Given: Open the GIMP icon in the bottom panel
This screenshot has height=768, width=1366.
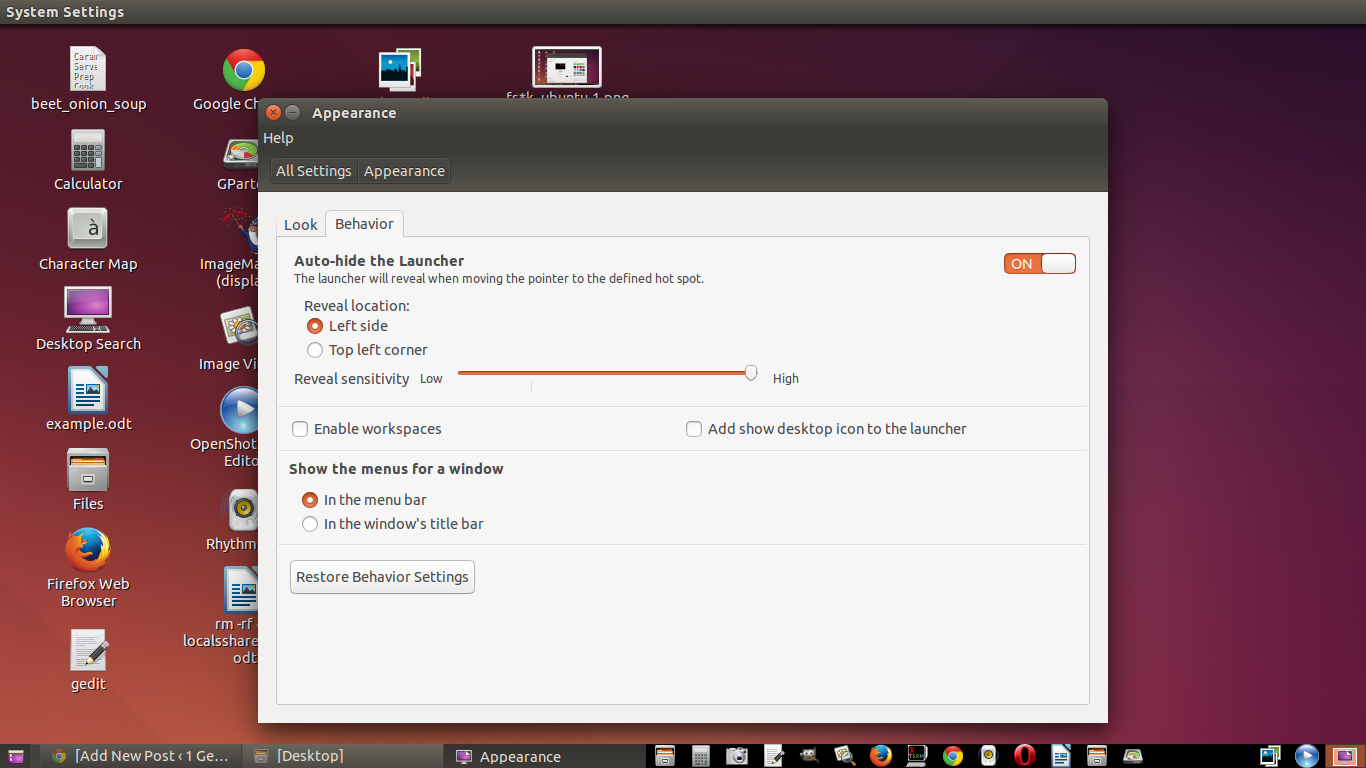Looking at the screenshot, I should click(x=809, y=756).
